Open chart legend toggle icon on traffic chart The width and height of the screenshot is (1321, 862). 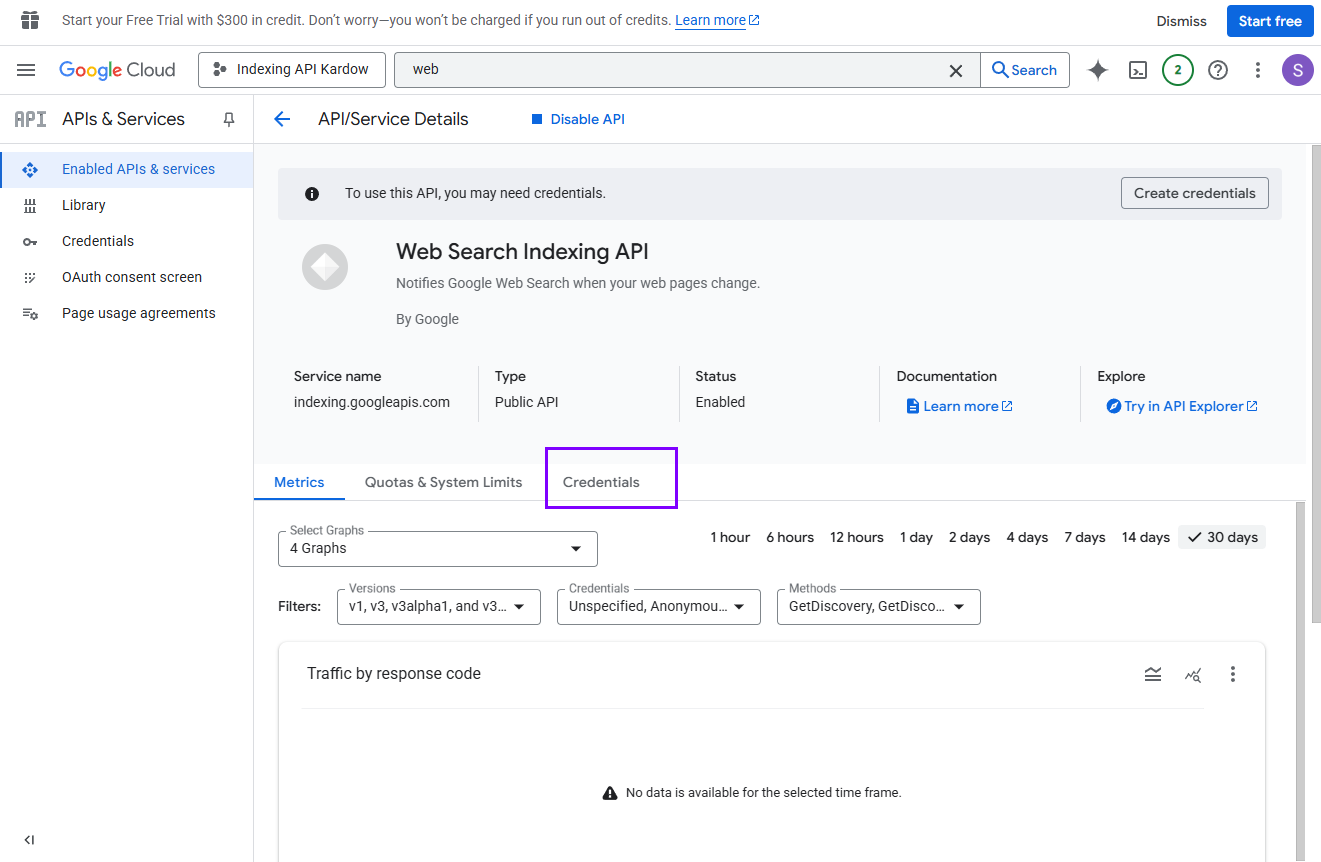(1153, 674)
